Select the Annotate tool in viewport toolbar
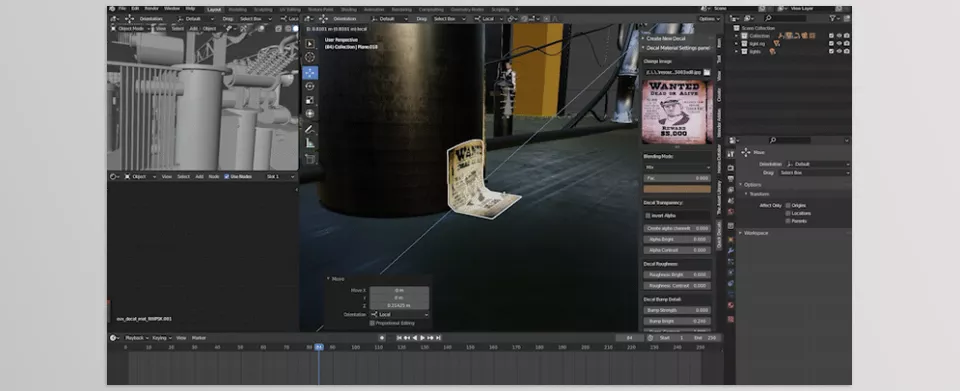Screen dimensions: 960x391 pyautogui.click(x=310, y=129)
